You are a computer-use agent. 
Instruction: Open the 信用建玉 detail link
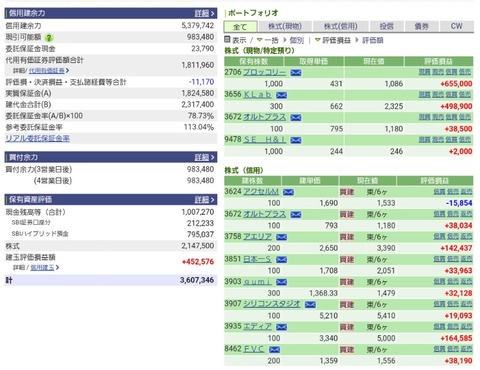[x=44, y=267]
